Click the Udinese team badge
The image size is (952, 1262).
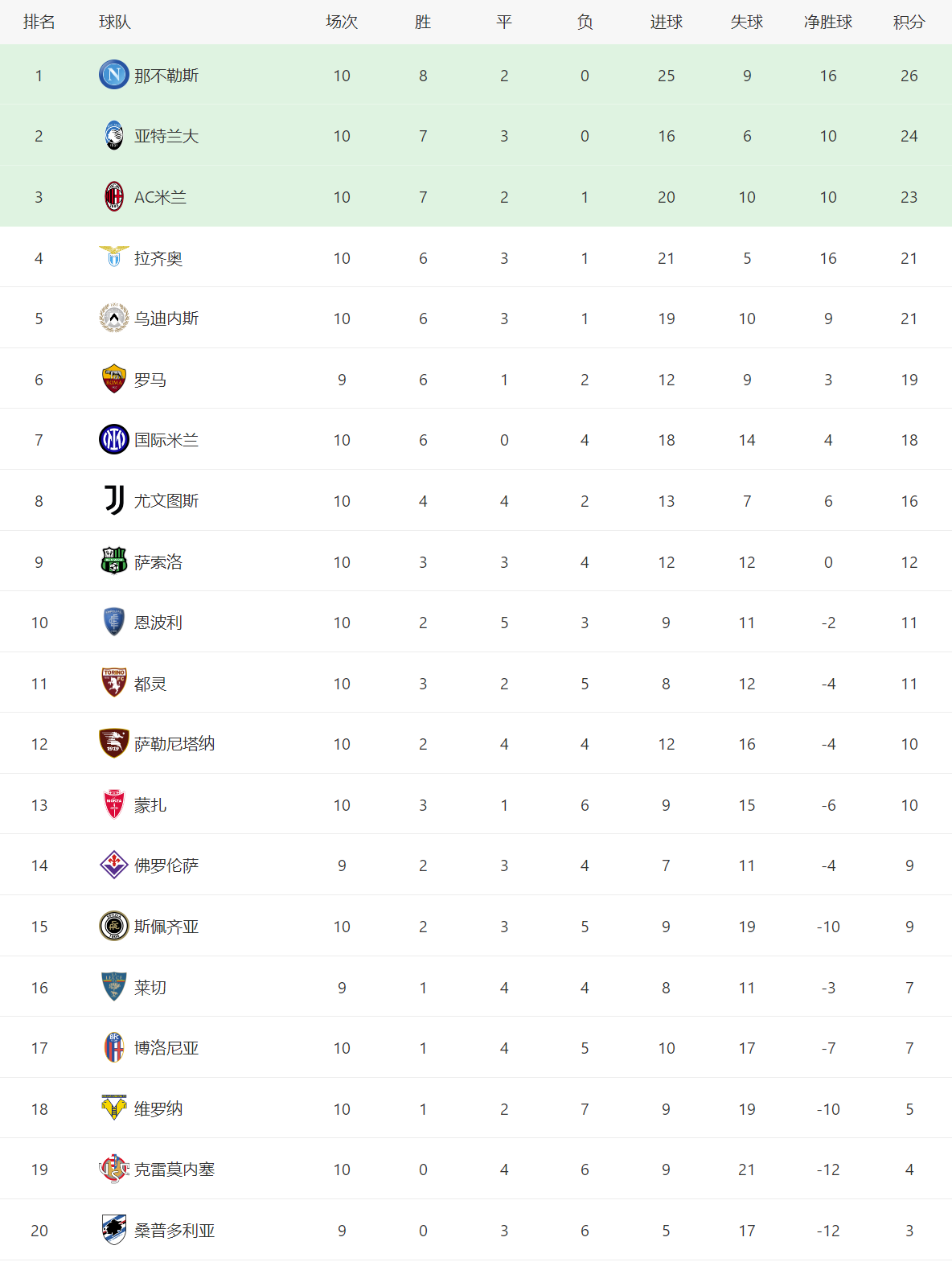(x=114, y=318)
